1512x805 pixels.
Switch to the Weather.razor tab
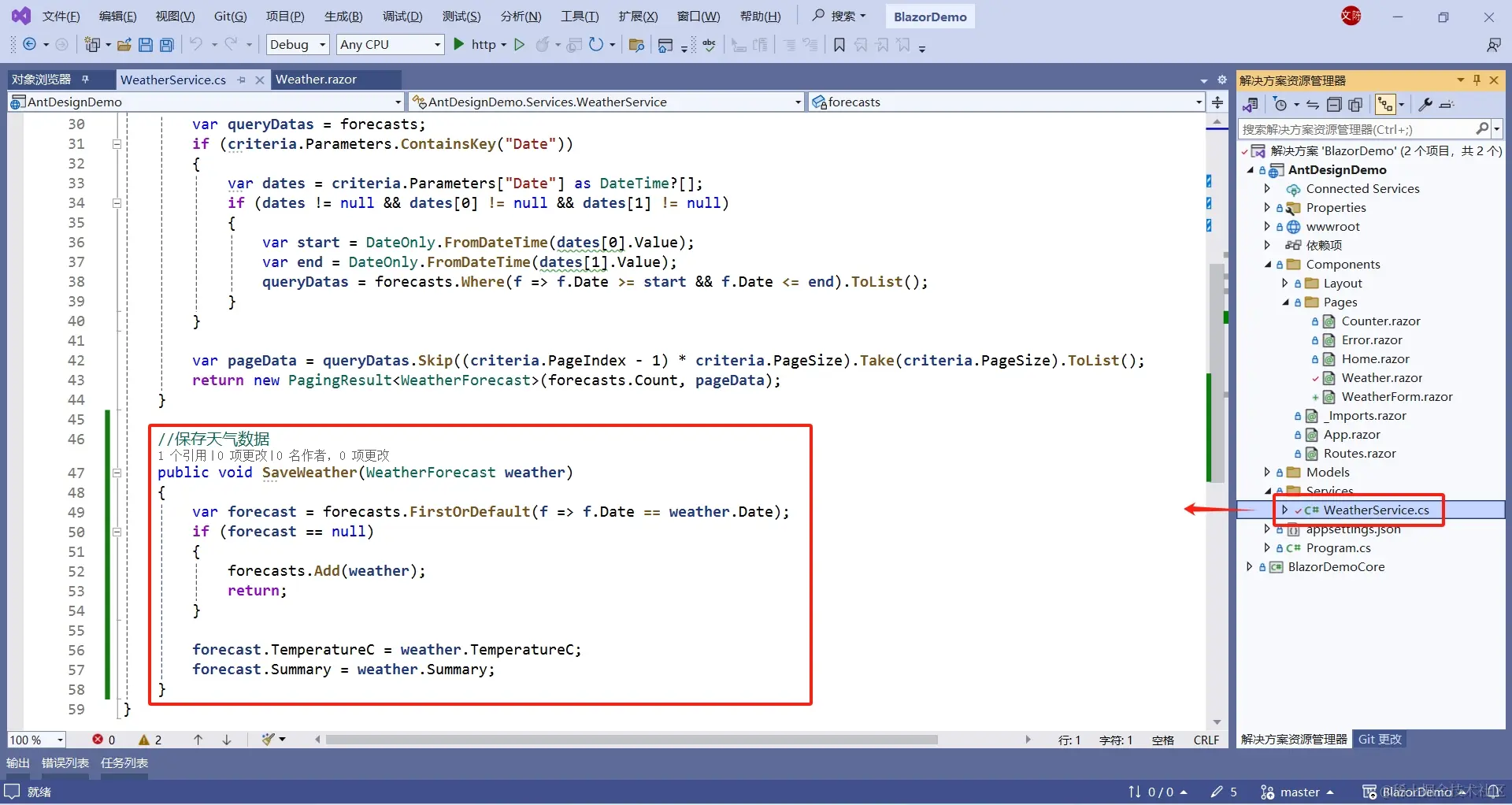click(x=316, y=80)
